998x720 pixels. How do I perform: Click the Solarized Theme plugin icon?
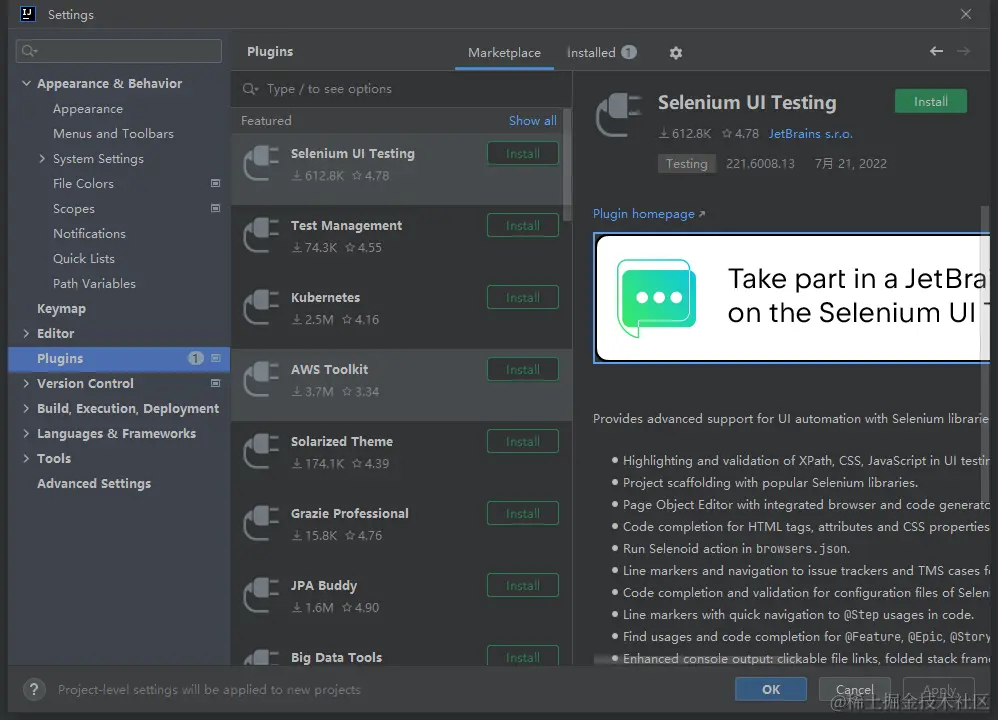click(x=262, y=451)
